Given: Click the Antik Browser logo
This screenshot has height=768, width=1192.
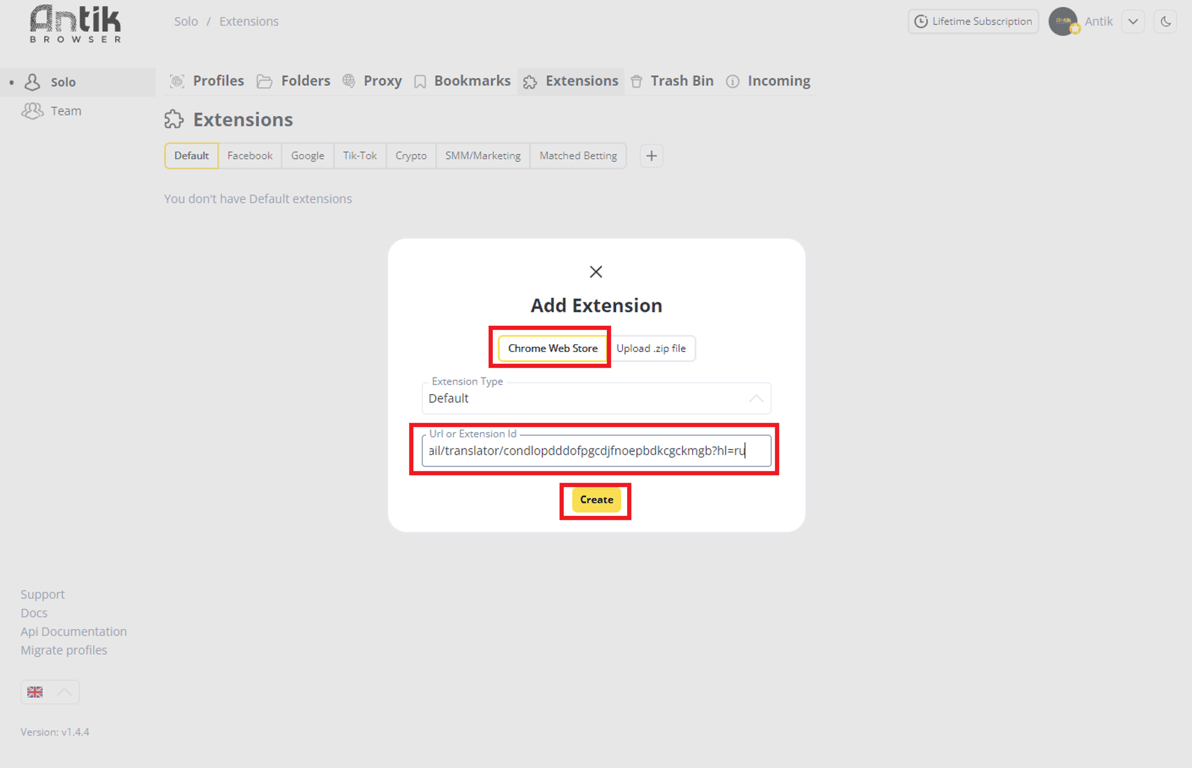Looking at the screenshot, I should click(x=75, y=24).
